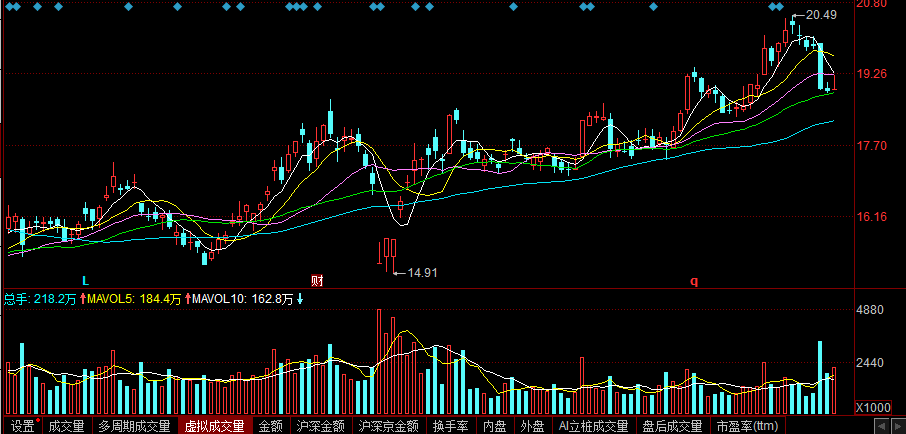Switch to the 金额 tab
Viewport: 906px width, 434px height.
[x=270, y=426]
